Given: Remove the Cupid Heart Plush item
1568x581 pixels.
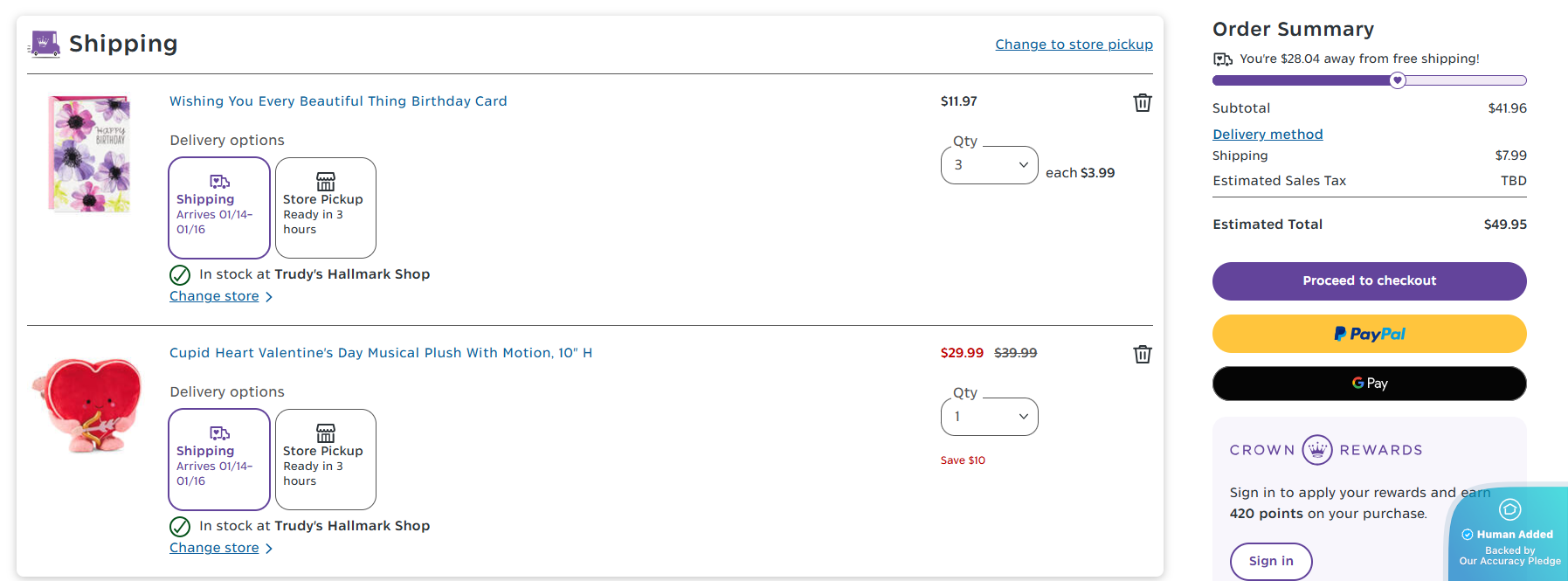Looking at the screenshot, I should [1142, 355].
